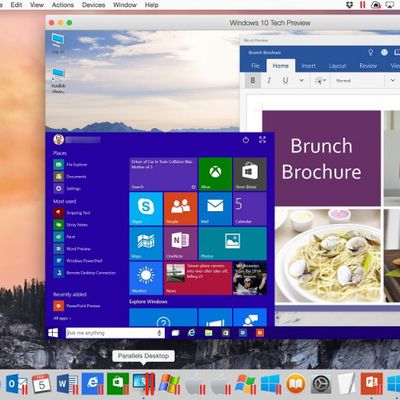Open File Explorer folder on Windows taskbar
Screen dimensions: 400x400
(x=209, y=333)
